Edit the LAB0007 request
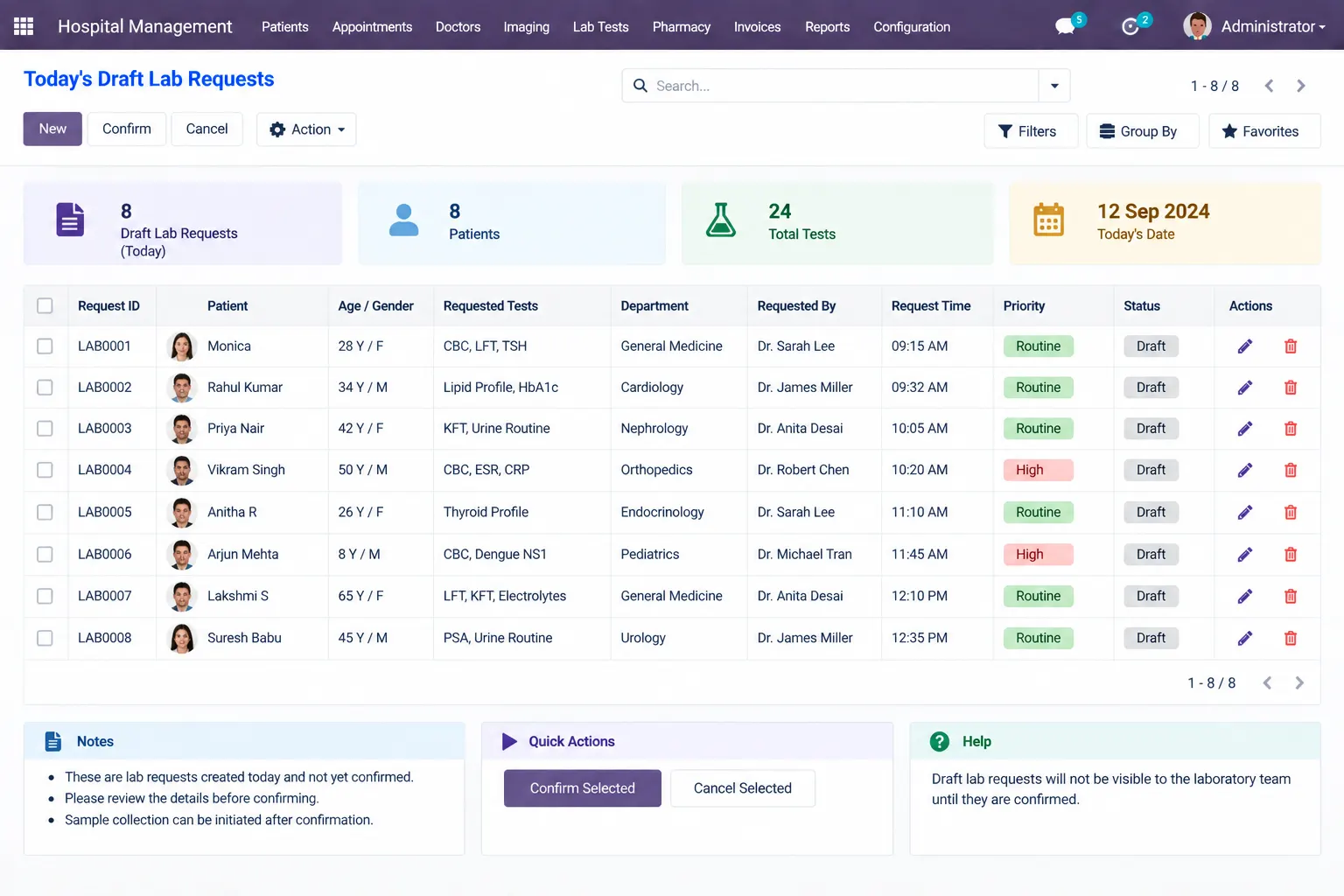 click(x=1245, y=596)
